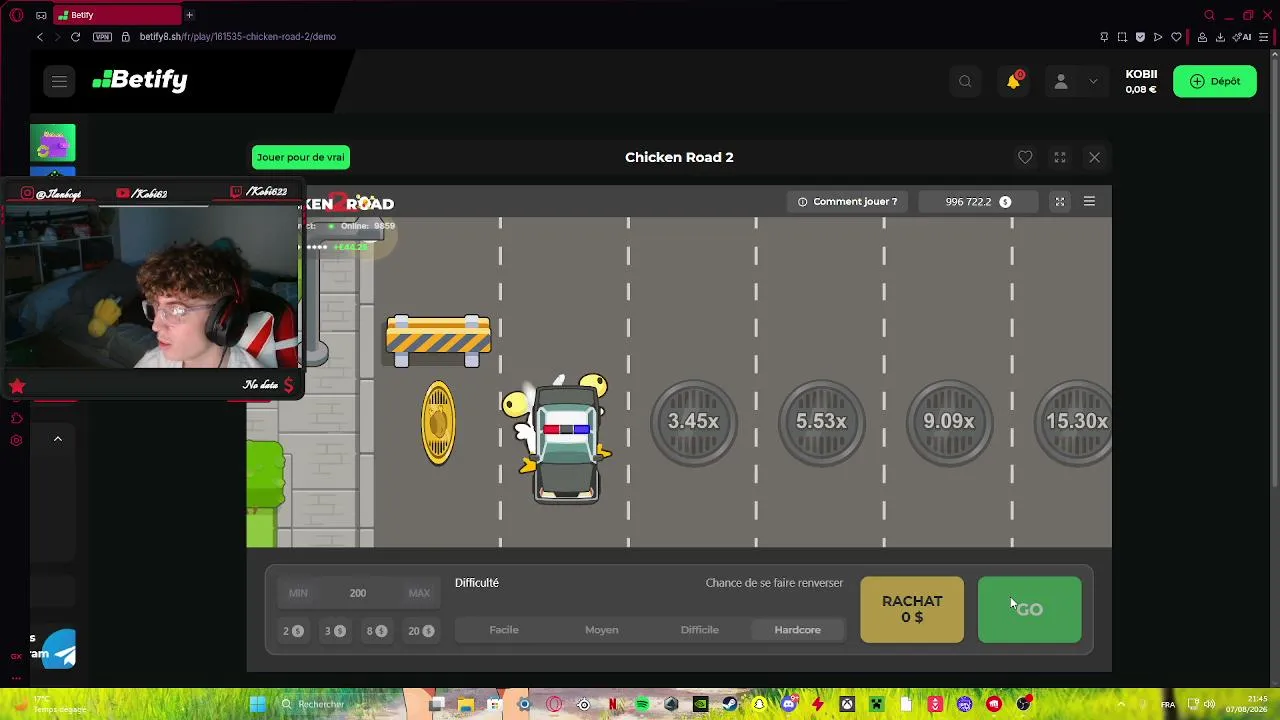Show hidden system tray icons

(1120, 704)
